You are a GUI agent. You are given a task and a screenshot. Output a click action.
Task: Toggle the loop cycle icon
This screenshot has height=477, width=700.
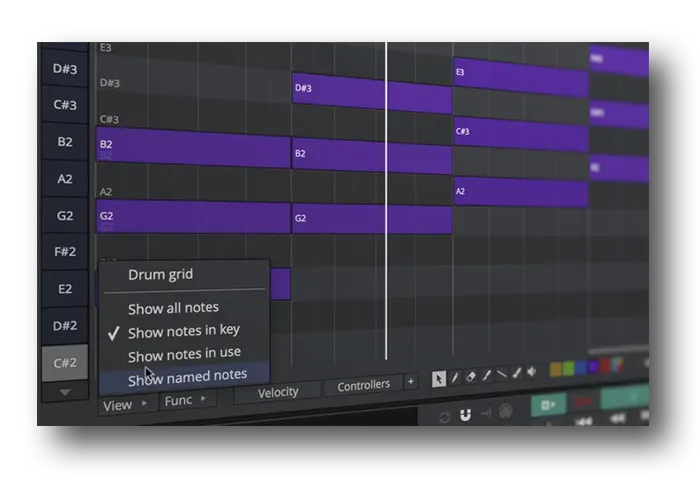tap(444, 417)
